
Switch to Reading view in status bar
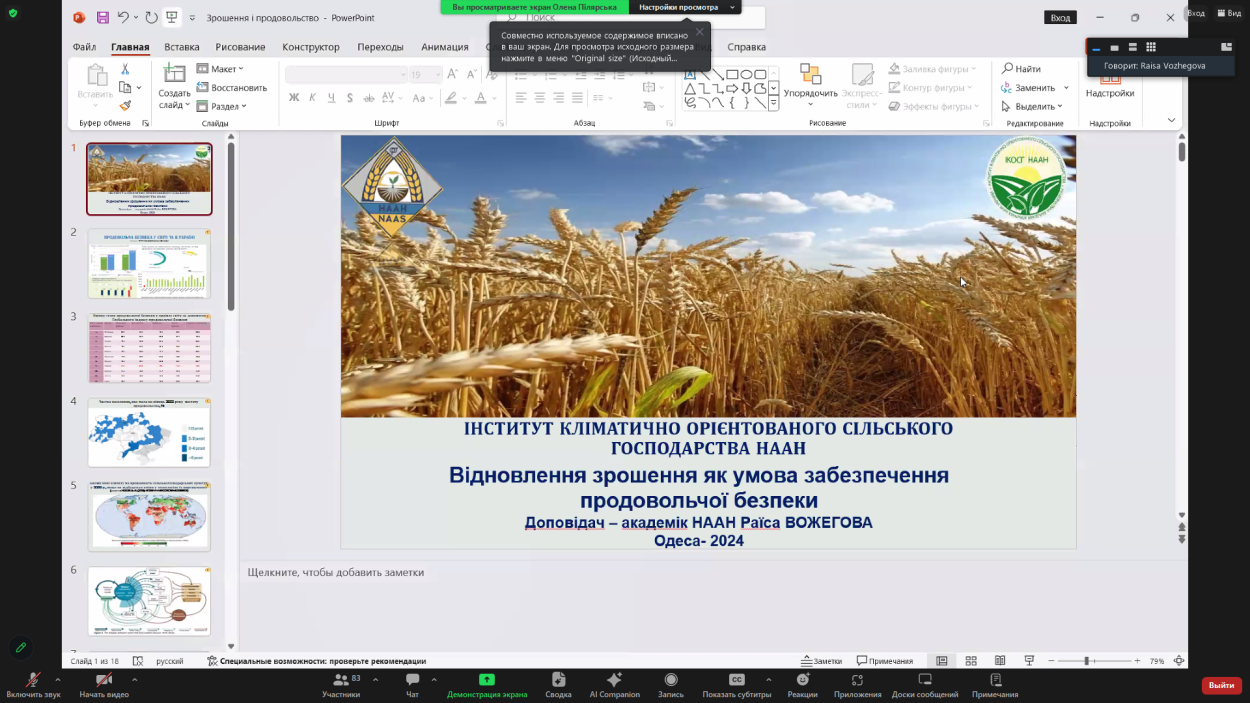tap(1000, 661)
